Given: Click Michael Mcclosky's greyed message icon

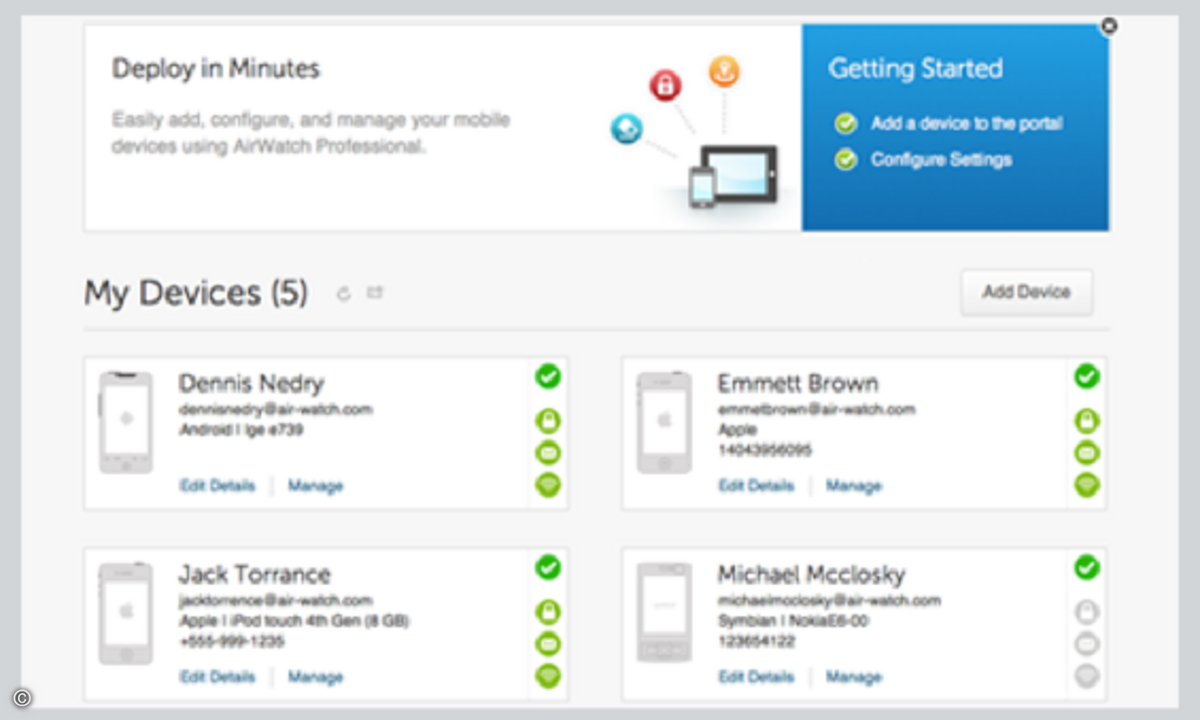Looking at the screenshot, I should tap(1087, 644).
